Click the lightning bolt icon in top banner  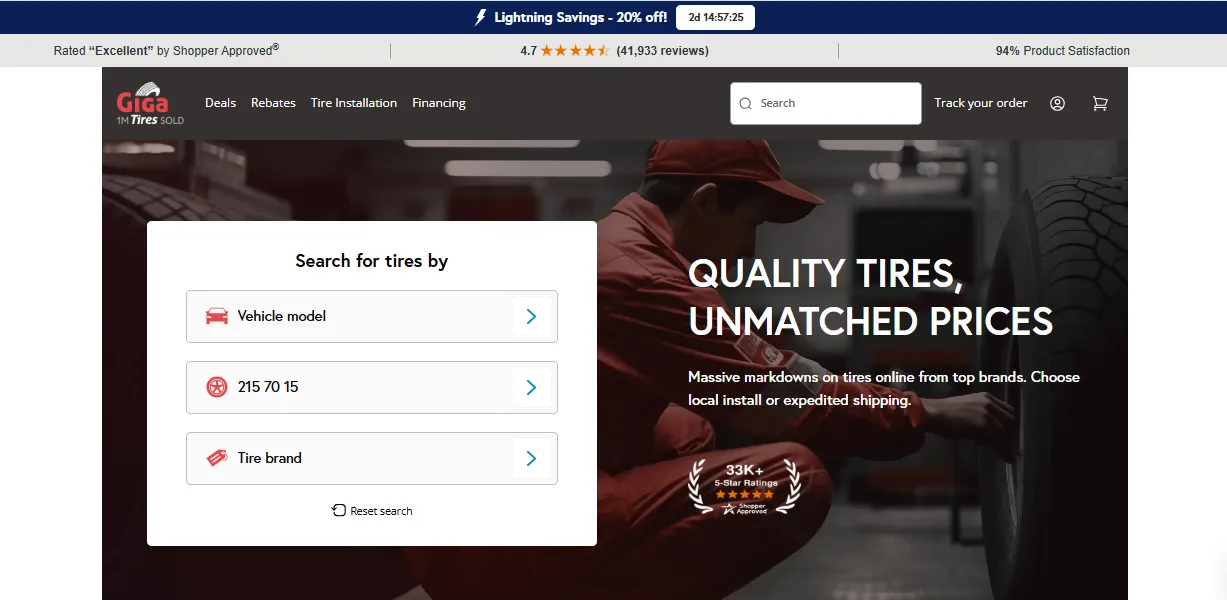pyautogui.click(x=481, y=17)
